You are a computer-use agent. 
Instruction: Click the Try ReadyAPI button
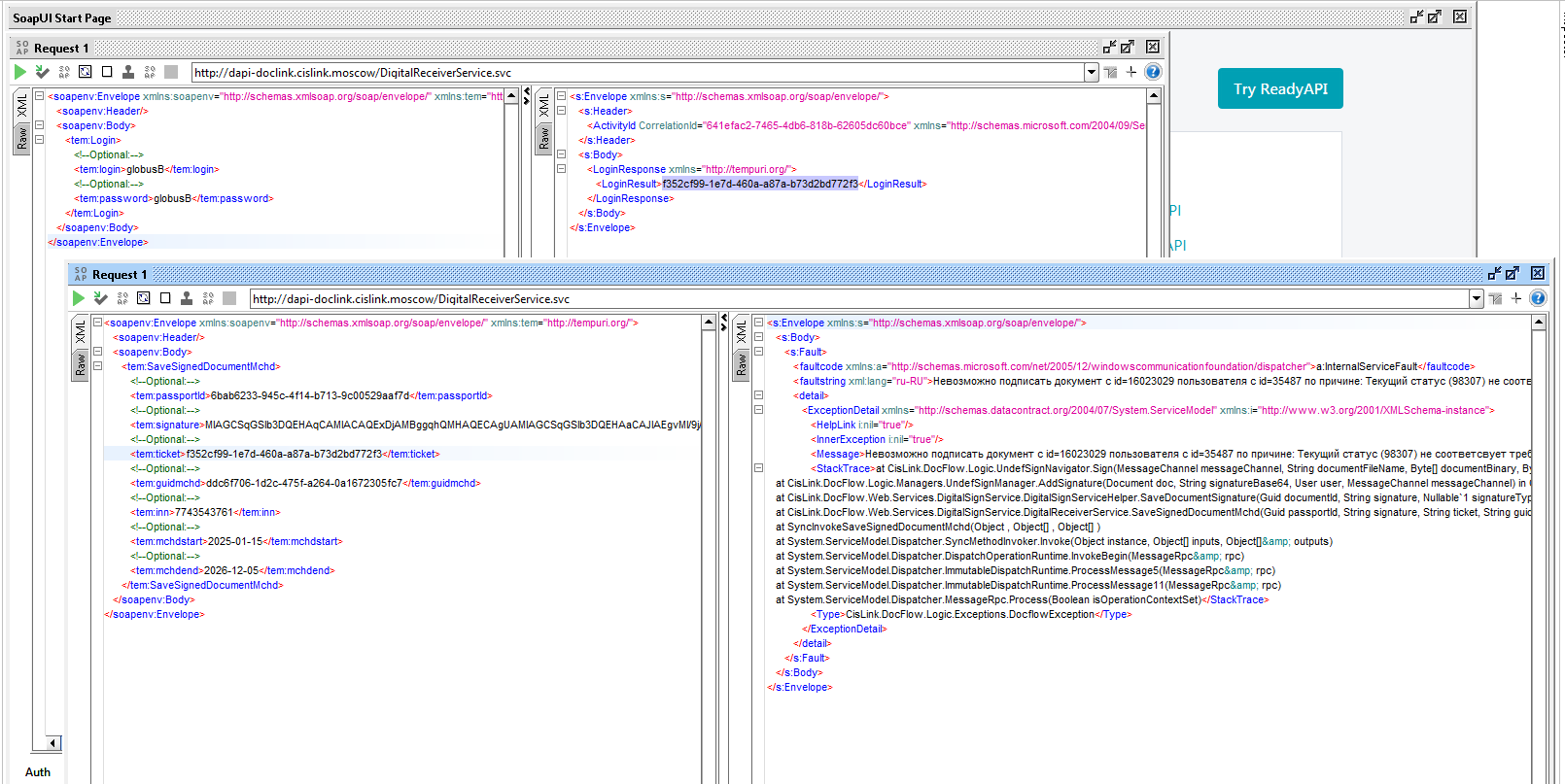(1280, 88)
